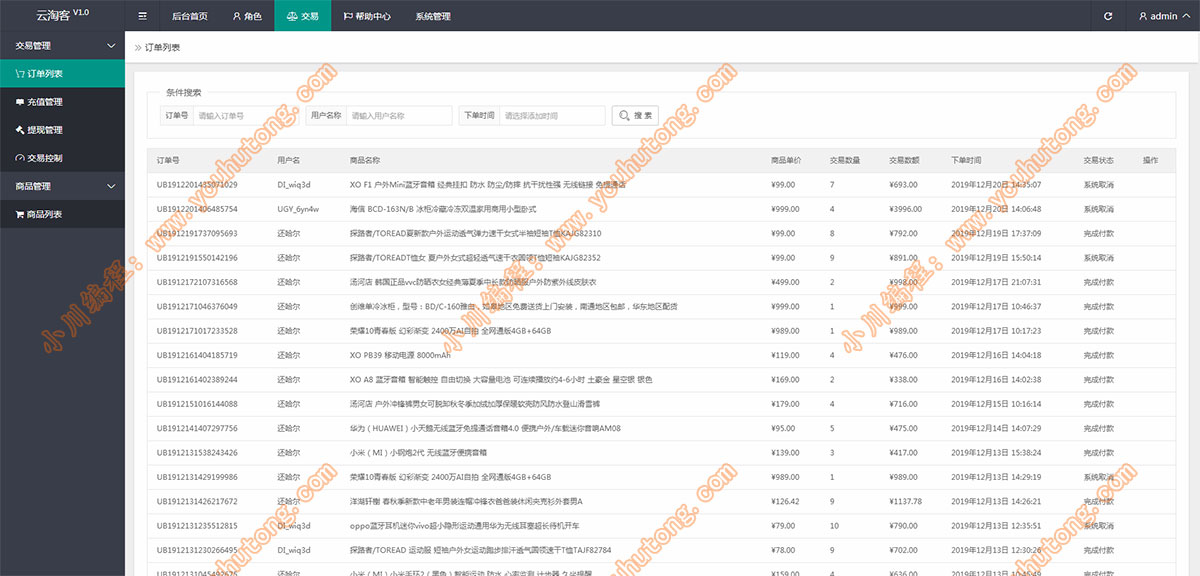Select order number UB1912131426217672

pos(197,501)
